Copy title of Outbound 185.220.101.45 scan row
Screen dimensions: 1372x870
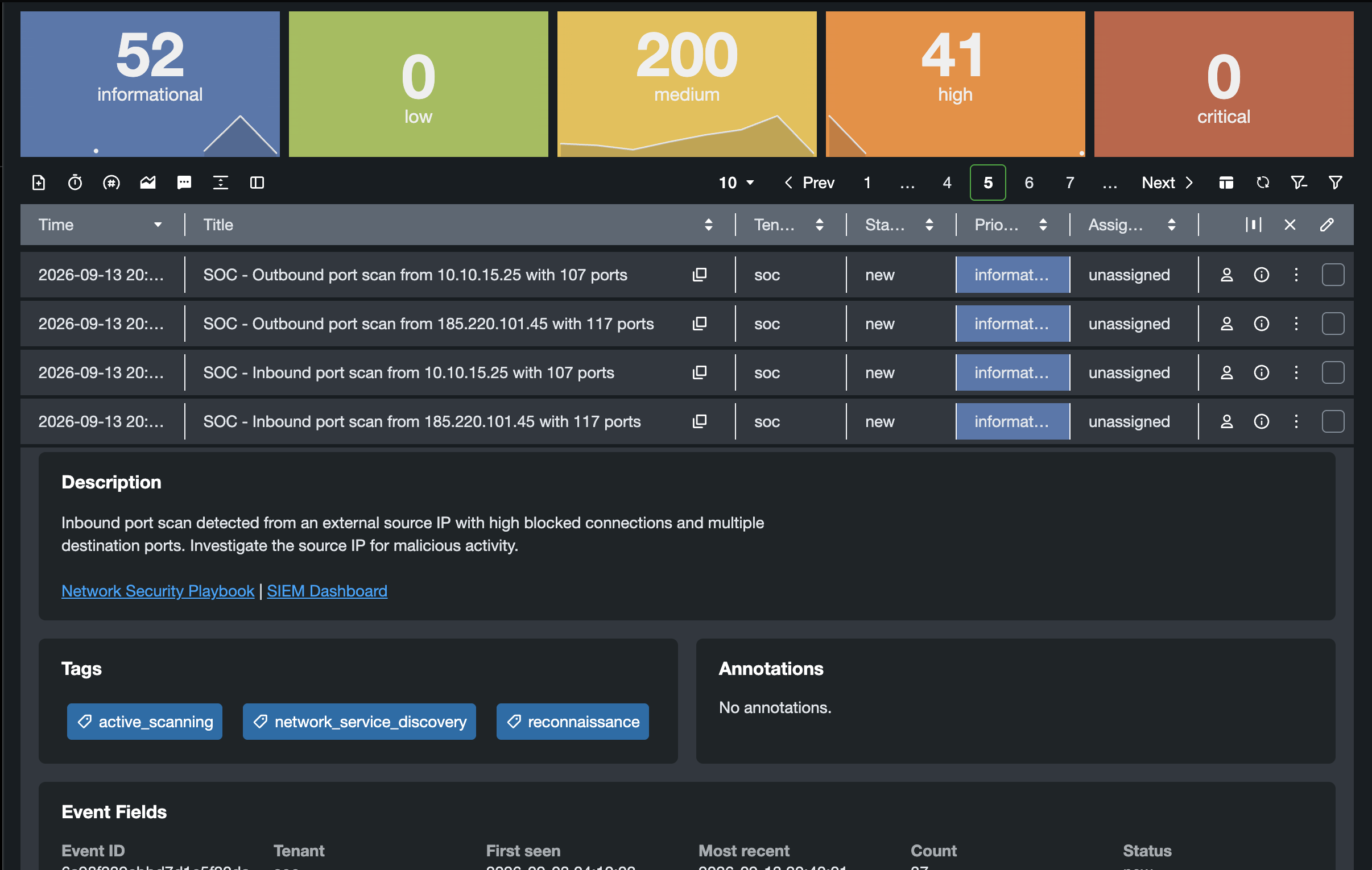click(x=700, y=324)
